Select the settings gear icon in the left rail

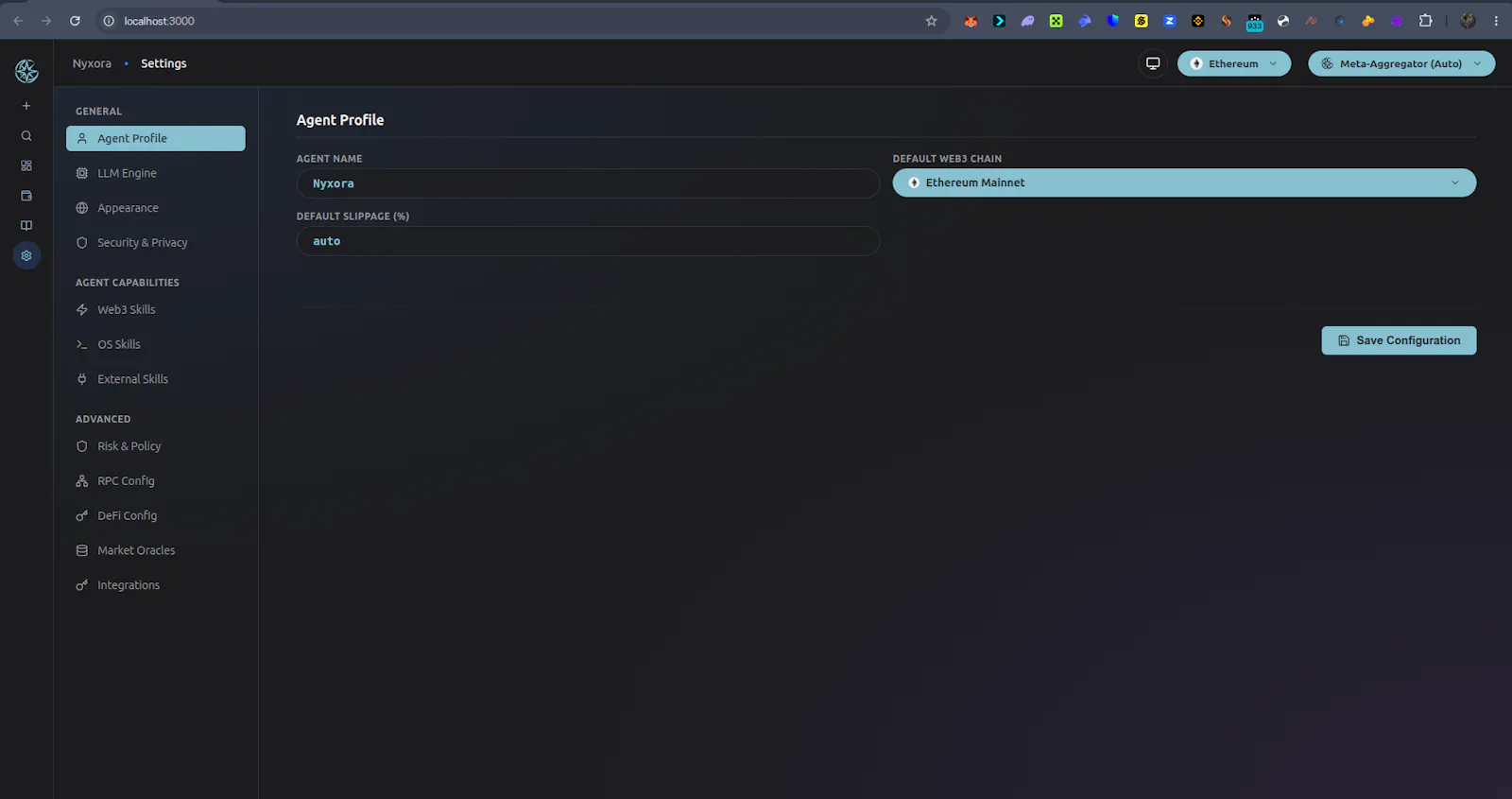[26, 255]
